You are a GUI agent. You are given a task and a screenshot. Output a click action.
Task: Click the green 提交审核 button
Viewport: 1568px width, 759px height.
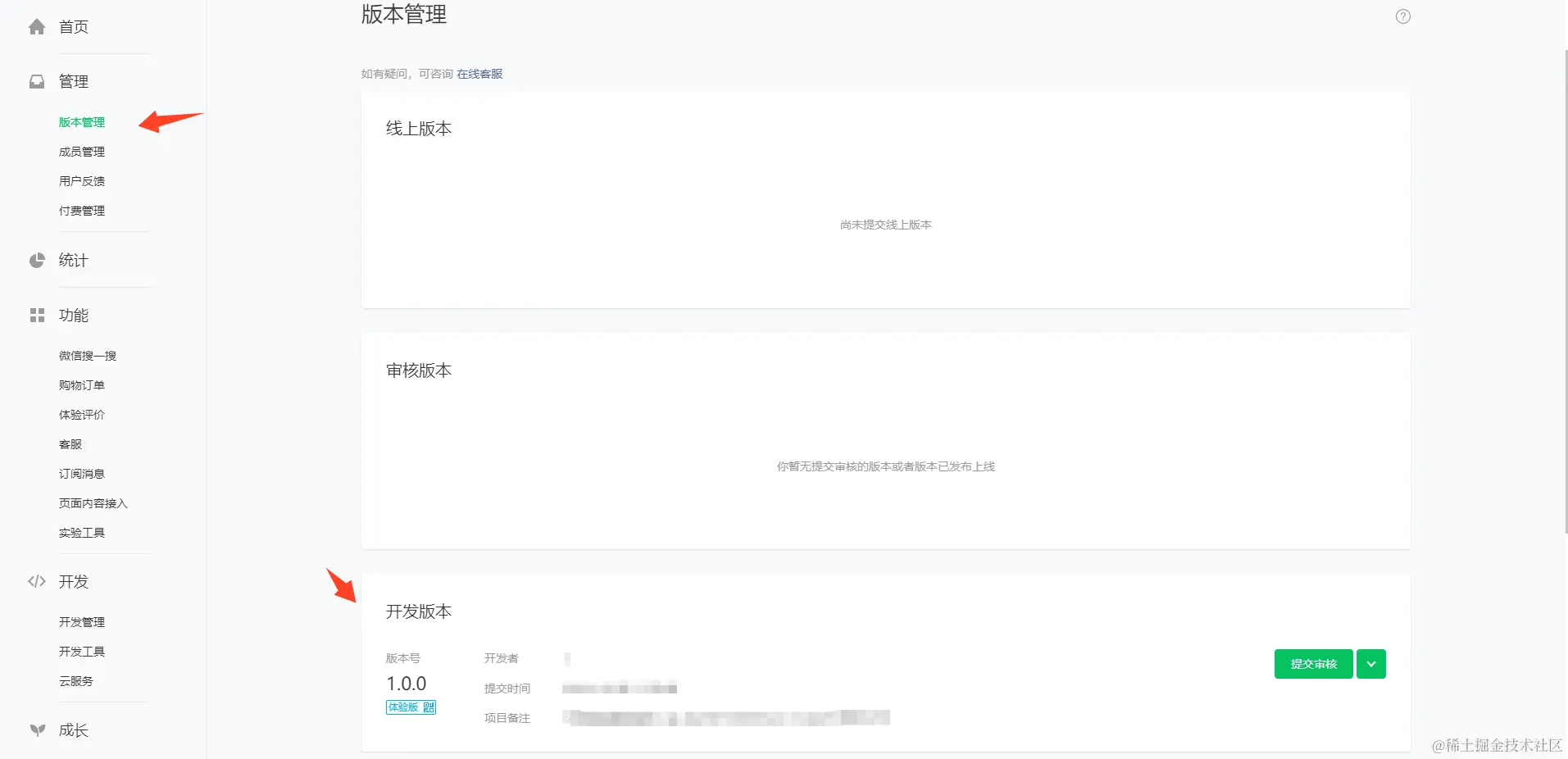click(x=1313, y=664)
